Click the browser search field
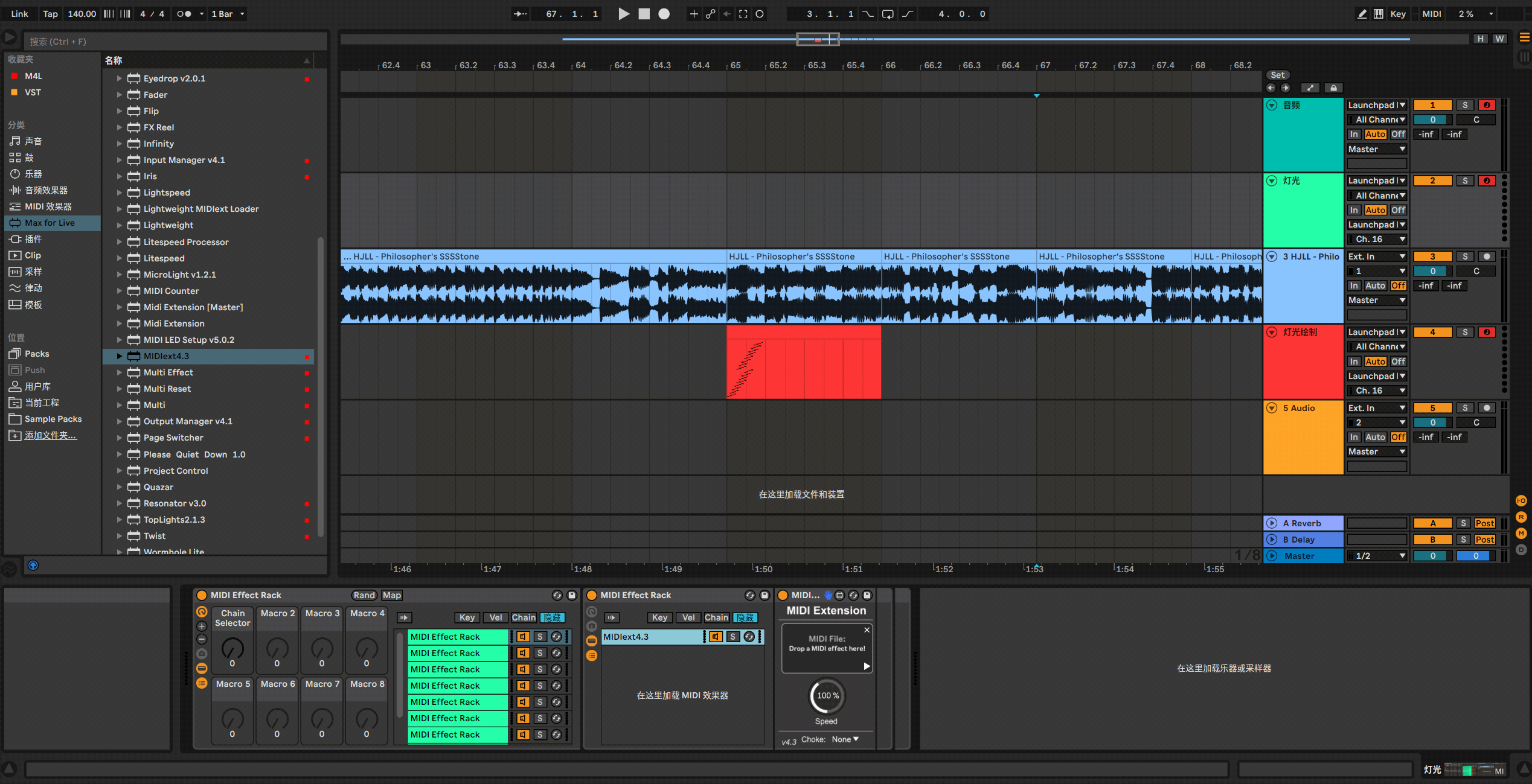Viewport: 1532px width, 784px height. click(175, 42)
